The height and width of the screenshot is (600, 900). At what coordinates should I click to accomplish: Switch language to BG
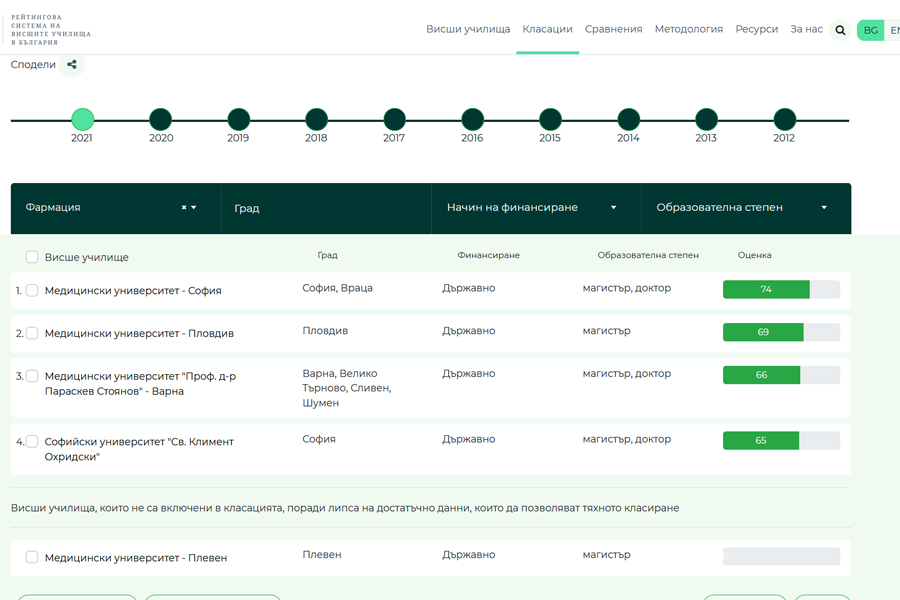(x=871, y=30)
